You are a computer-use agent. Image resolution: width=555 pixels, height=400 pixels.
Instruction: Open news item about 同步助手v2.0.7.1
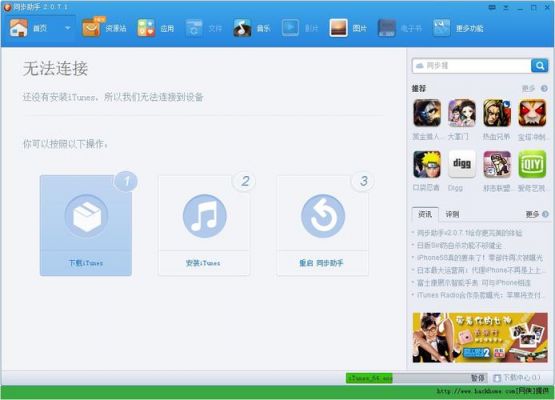tap(469, 233)
